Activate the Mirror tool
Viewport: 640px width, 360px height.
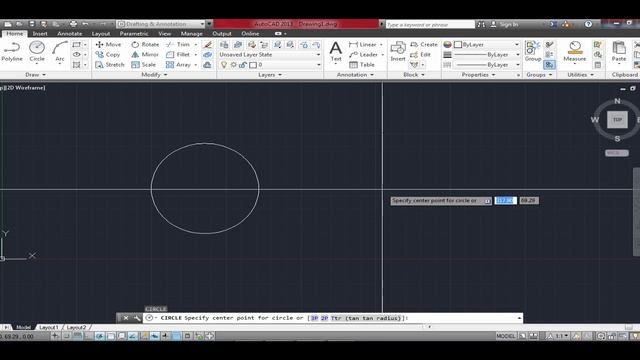pyautogui.click(x=145, y=54)
